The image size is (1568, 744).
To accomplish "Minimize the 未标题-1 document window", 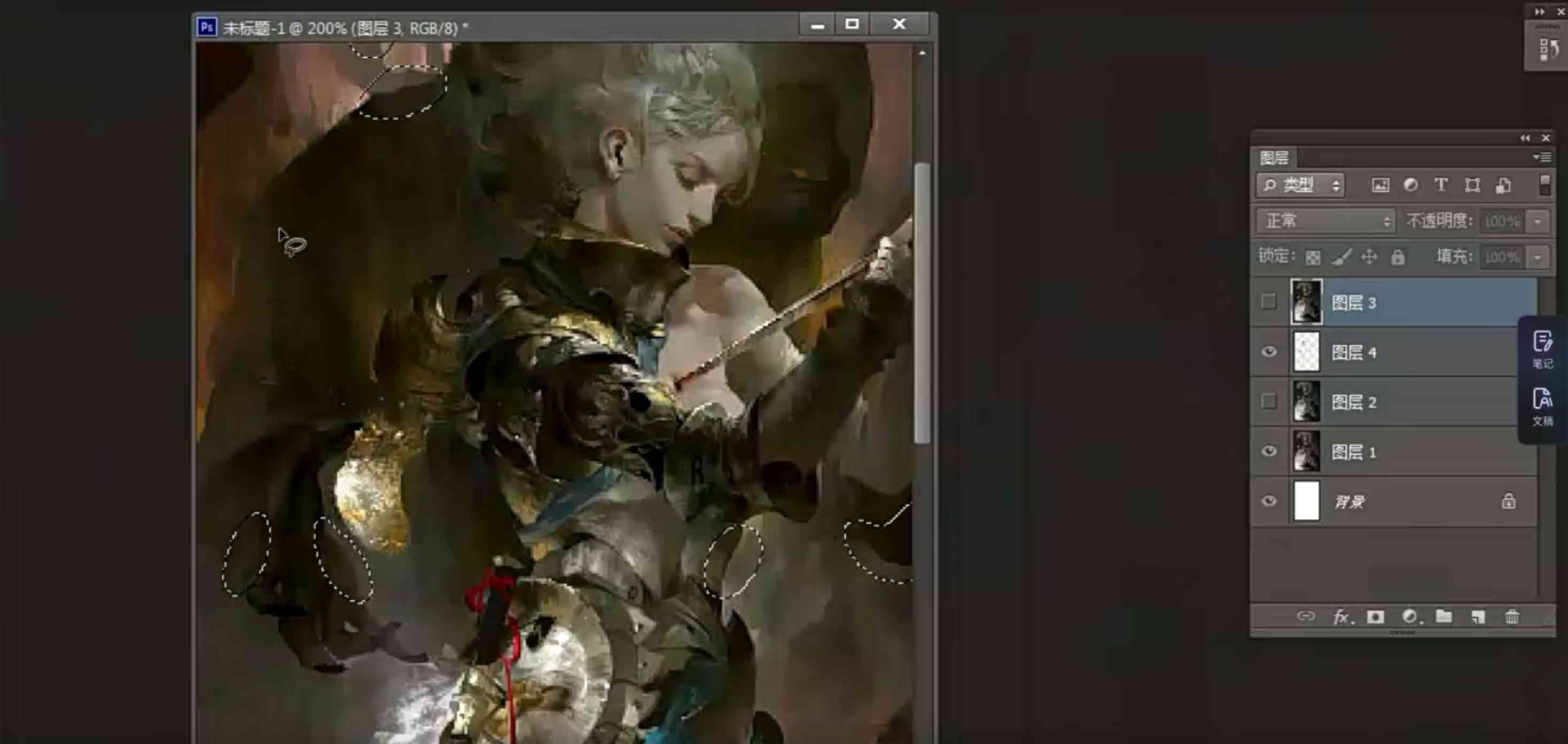I will coord(817,25).
